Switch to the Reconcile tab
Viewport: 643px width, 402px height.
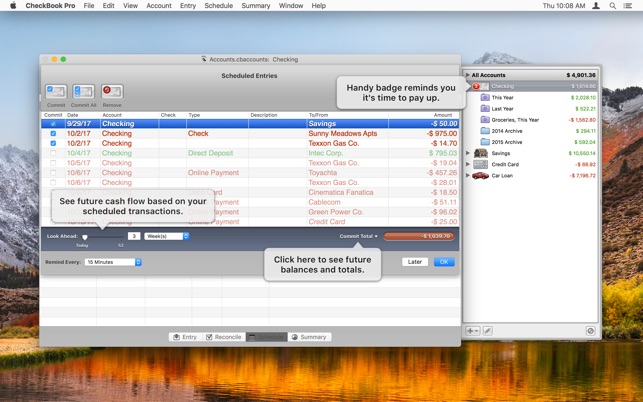224,337
